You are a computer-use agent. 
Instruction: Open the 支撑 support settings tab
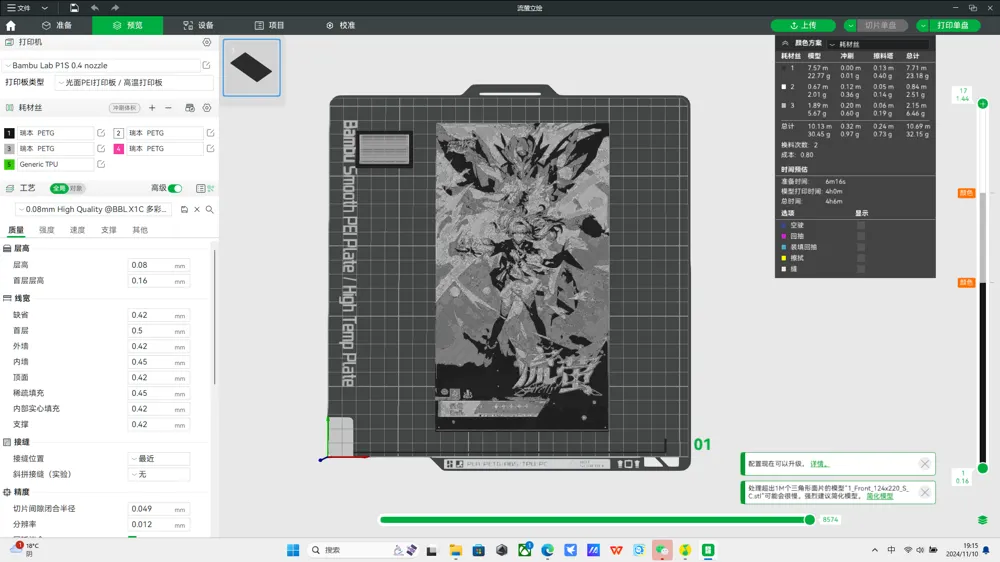108,230
